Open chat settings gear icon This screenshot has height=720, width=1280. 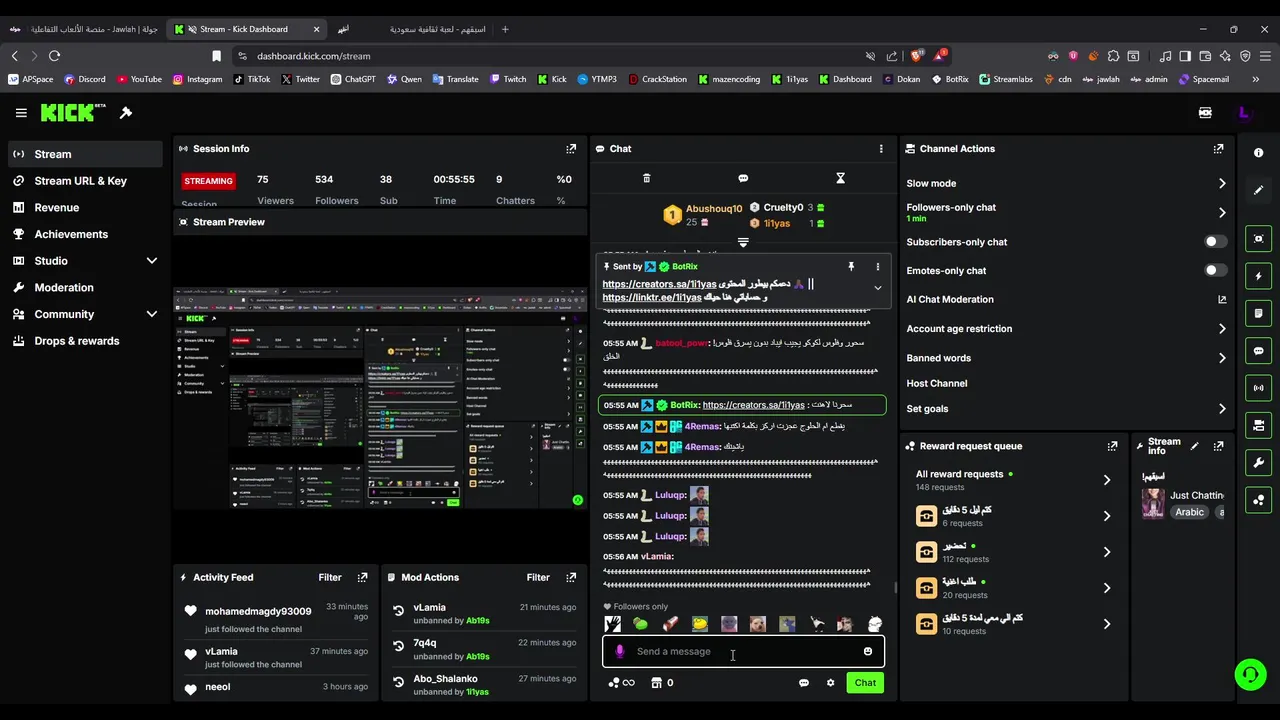[830, 683]
